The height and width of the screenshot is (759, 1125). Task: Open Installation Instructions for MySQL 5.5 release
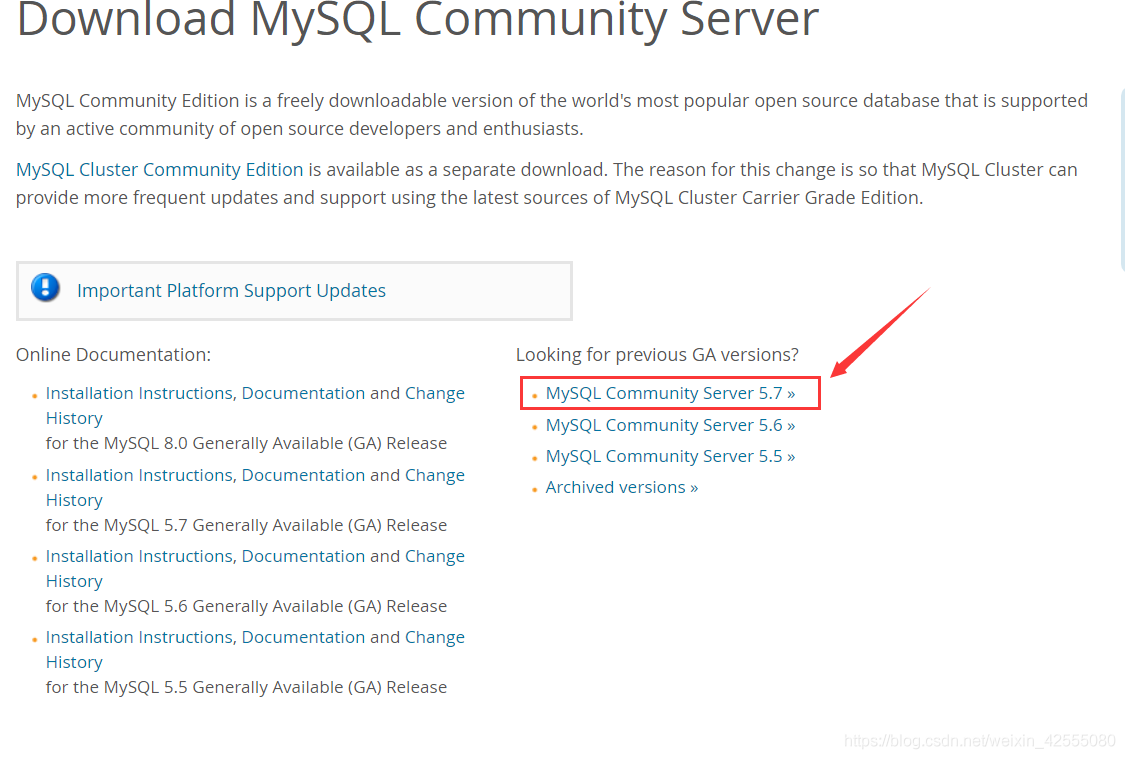coord(139,637)
